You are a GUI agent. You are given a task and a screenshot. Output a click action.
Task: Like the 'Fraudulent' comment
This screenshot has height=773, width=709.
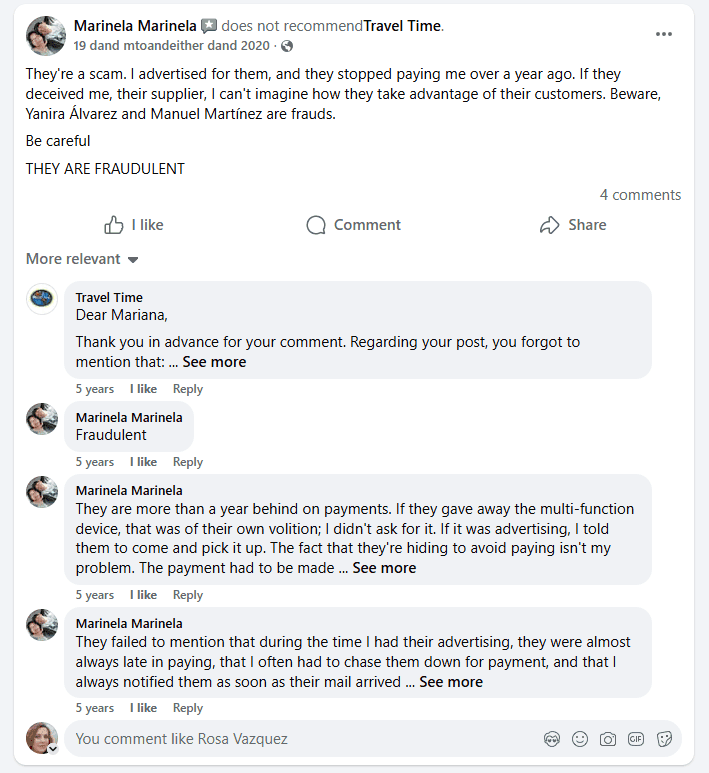(143, 462)
